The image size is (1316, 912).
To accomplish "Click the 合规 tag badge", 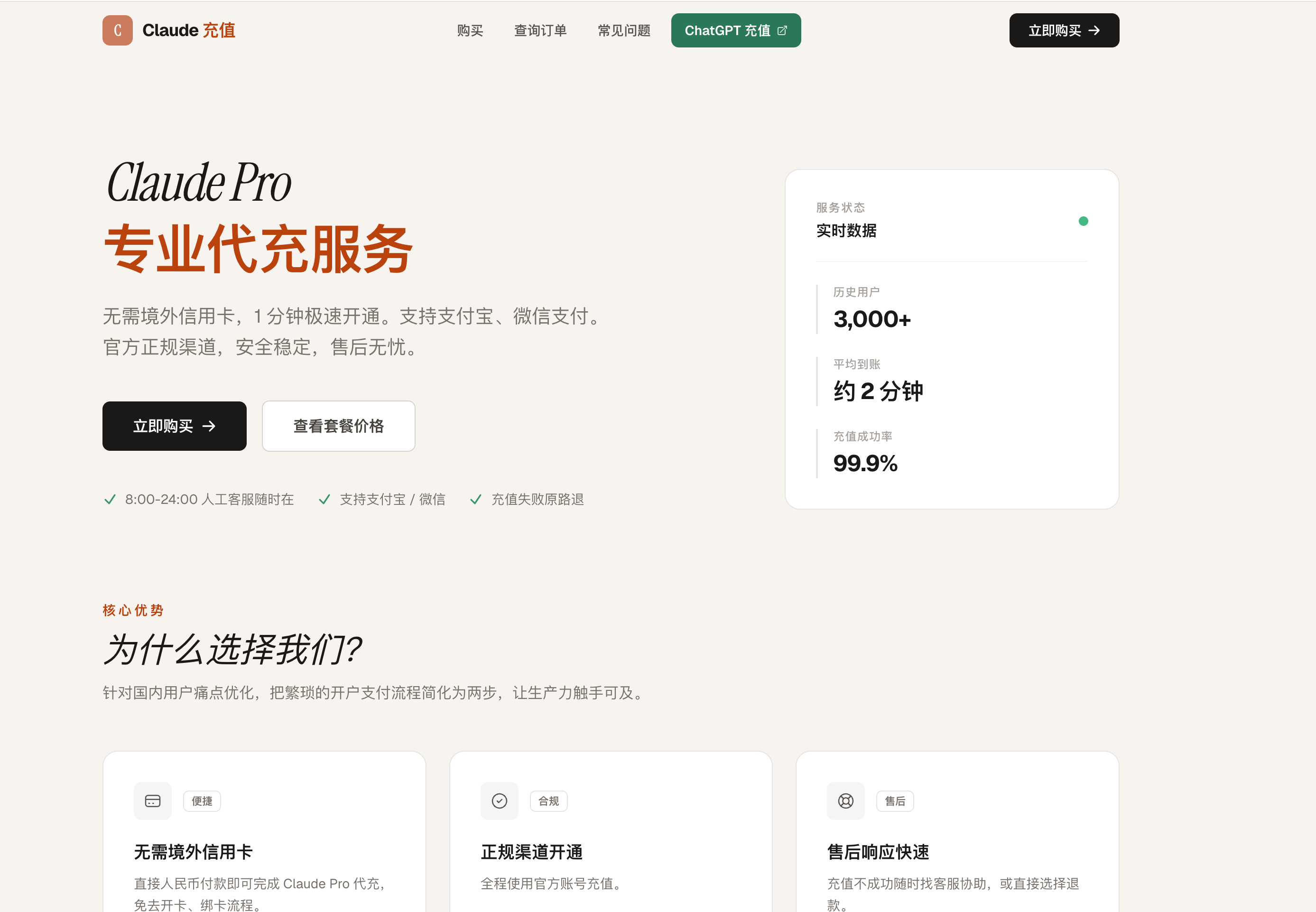I will point(549,801).
